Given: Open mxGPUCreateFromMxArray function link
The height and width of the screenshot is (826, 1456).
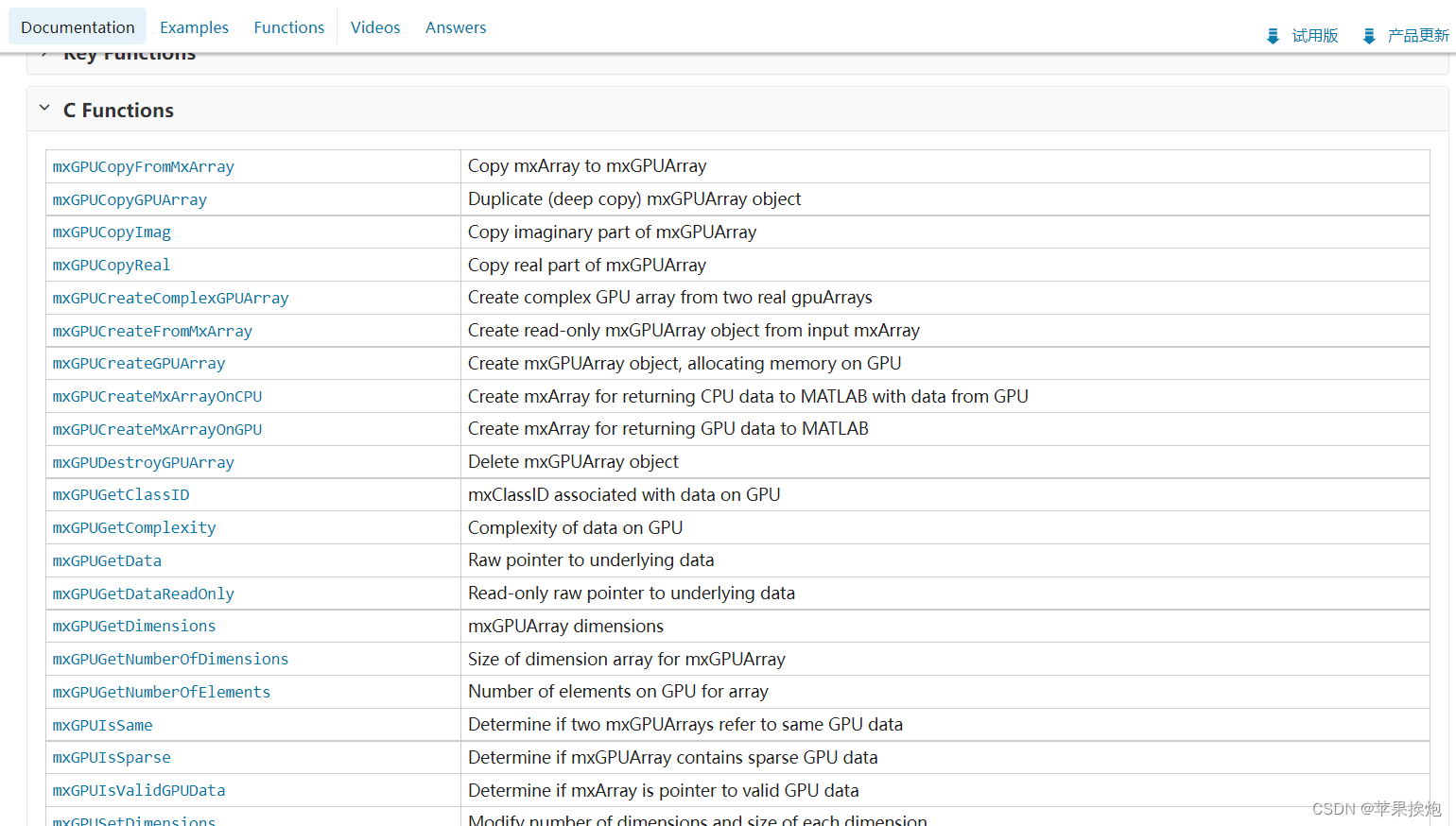Looking at the screenshot, I should pos(152,332).
